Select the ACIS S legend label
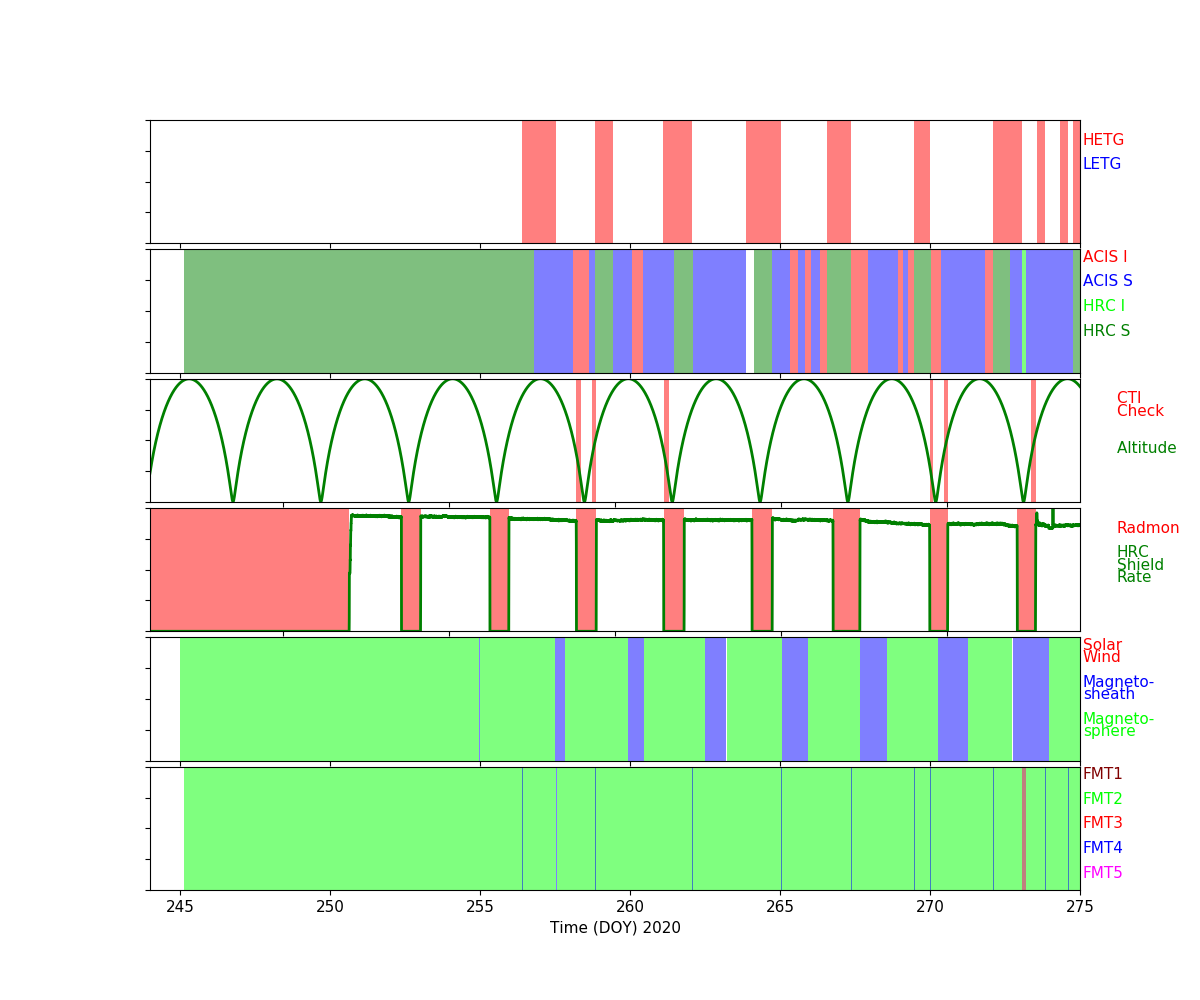Screen dimensions: 1200x1000 [1107, 281]
